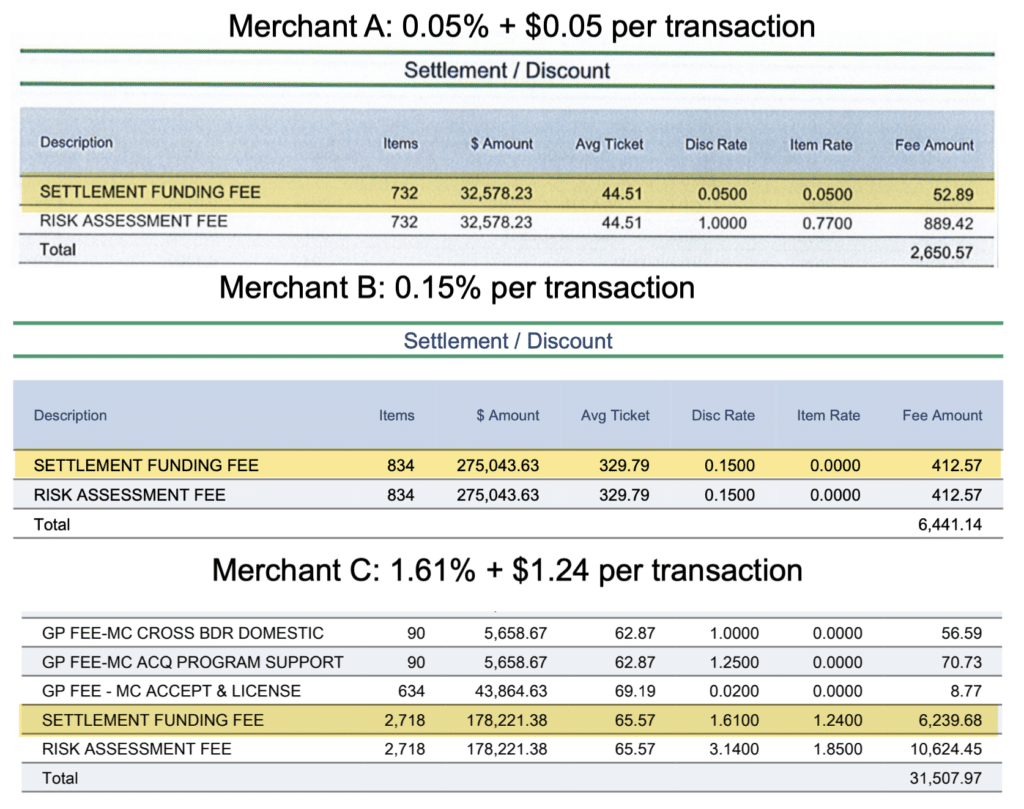Select the 3.1400 disc rate value
The image size is (1024, 809).
click(734, 749)
